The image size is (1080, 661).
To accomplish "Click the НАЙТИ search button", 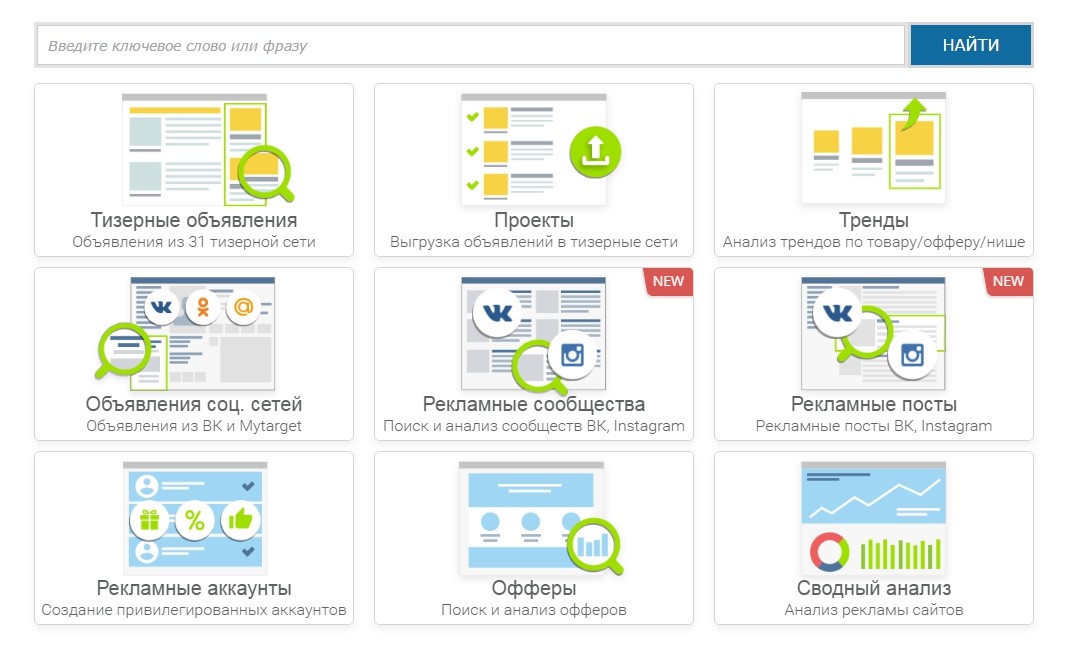I will (x=970, y=45).
